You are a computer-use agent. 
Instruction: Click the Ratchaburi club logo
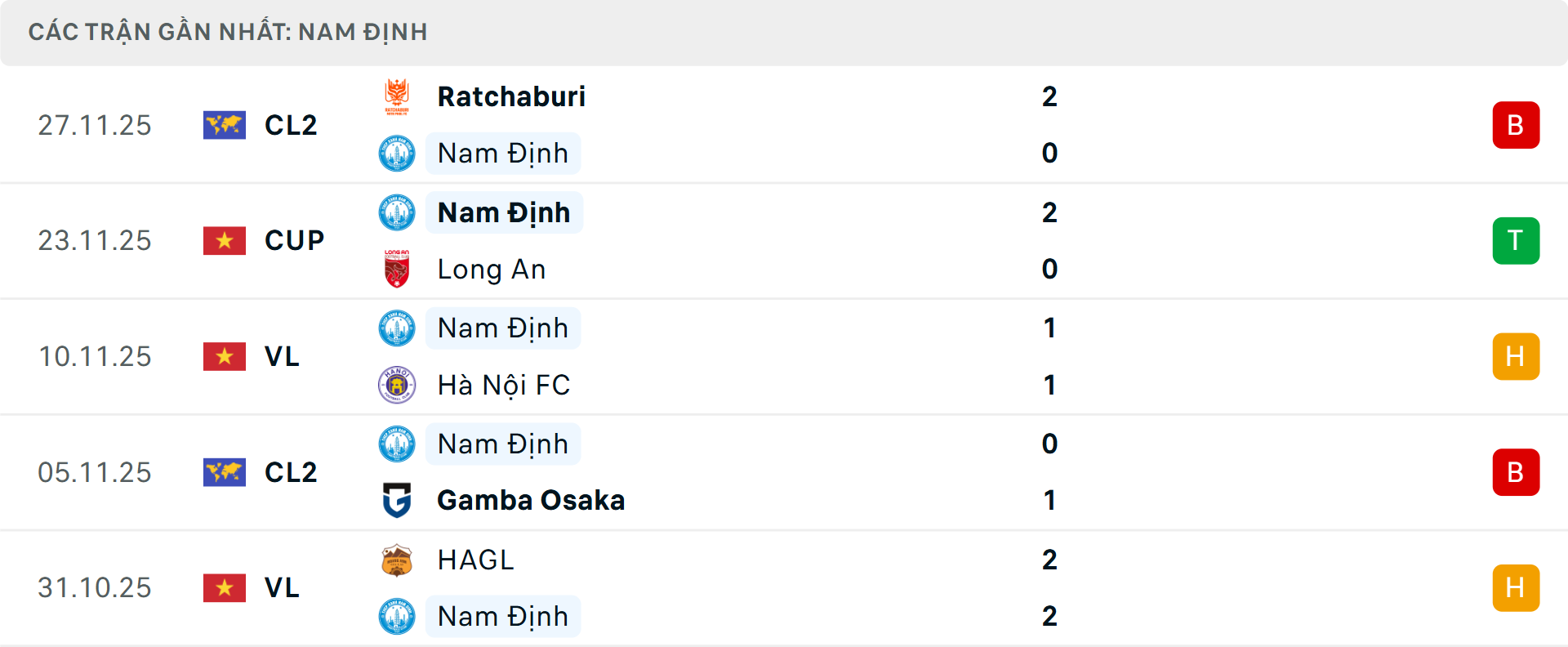tap(397, 96)
